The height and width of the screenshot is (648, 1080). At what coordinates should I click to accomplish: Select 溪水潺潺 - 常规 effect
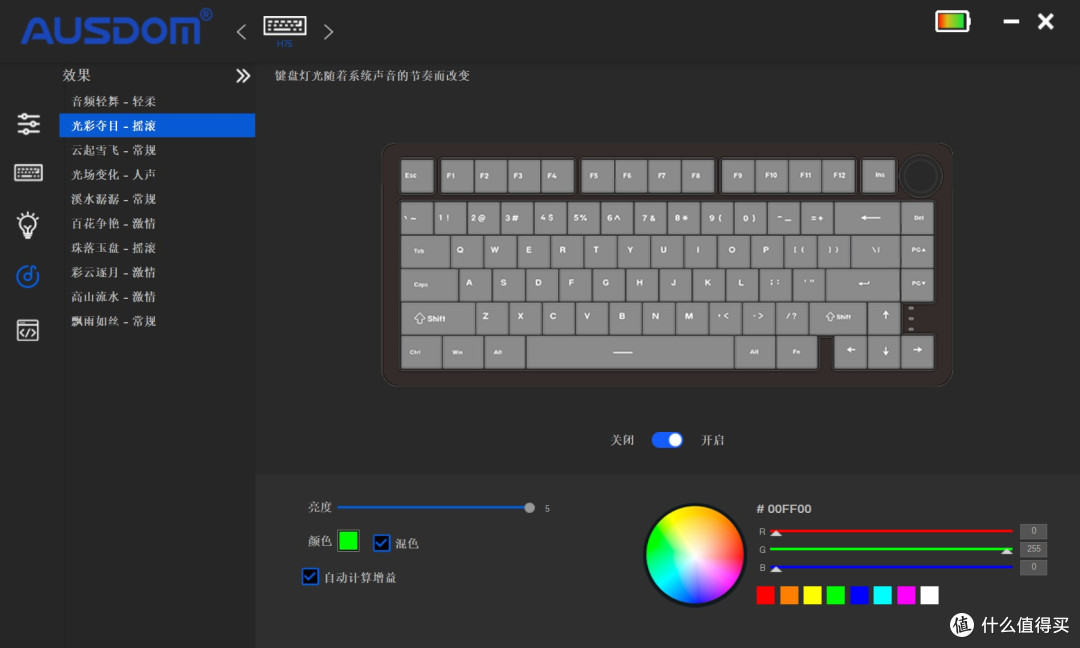tap(157, 199)
